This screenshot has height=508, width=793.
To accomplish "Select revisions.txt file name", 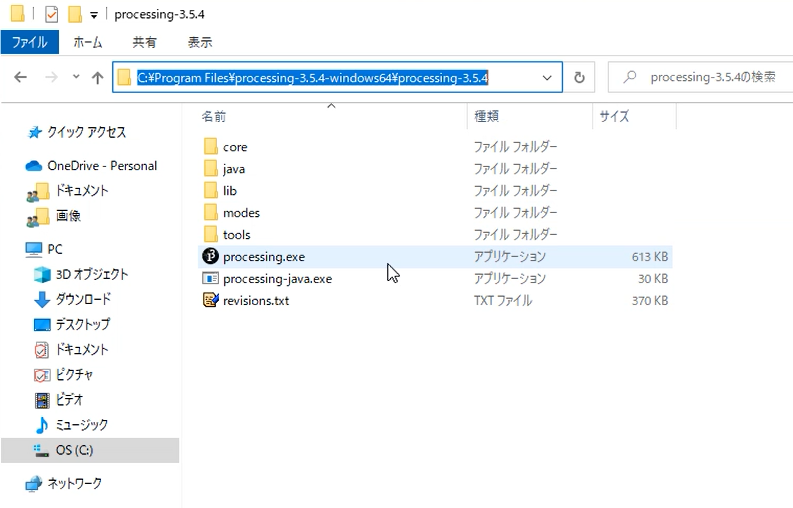I will pyautogui.click(x=256, y=301).
